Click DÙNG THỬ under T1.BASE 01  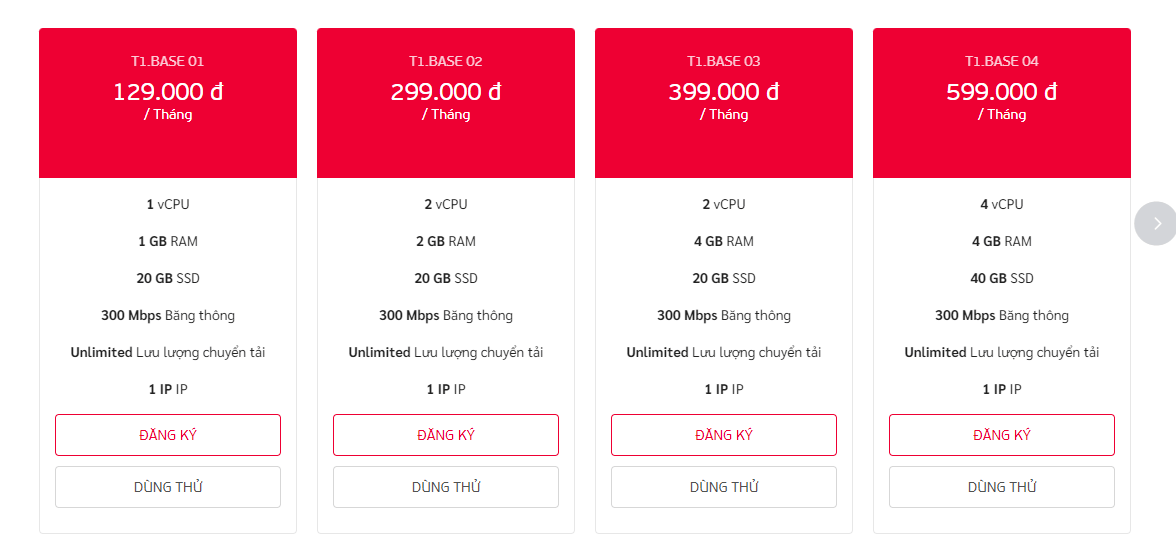tap(167, 487)
